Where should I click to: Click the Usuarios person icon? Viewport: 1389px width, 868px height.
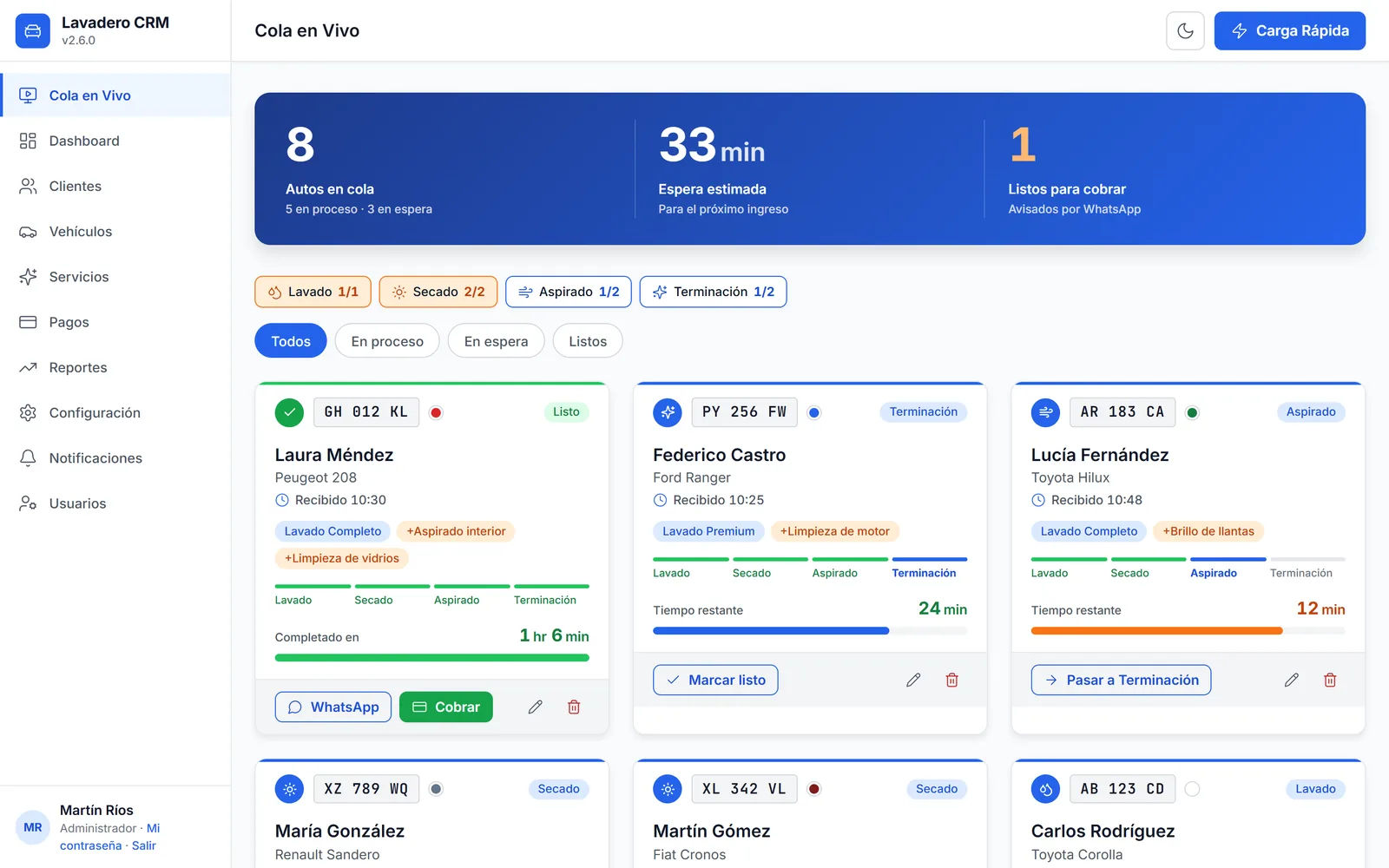click(x=28, y=503)
